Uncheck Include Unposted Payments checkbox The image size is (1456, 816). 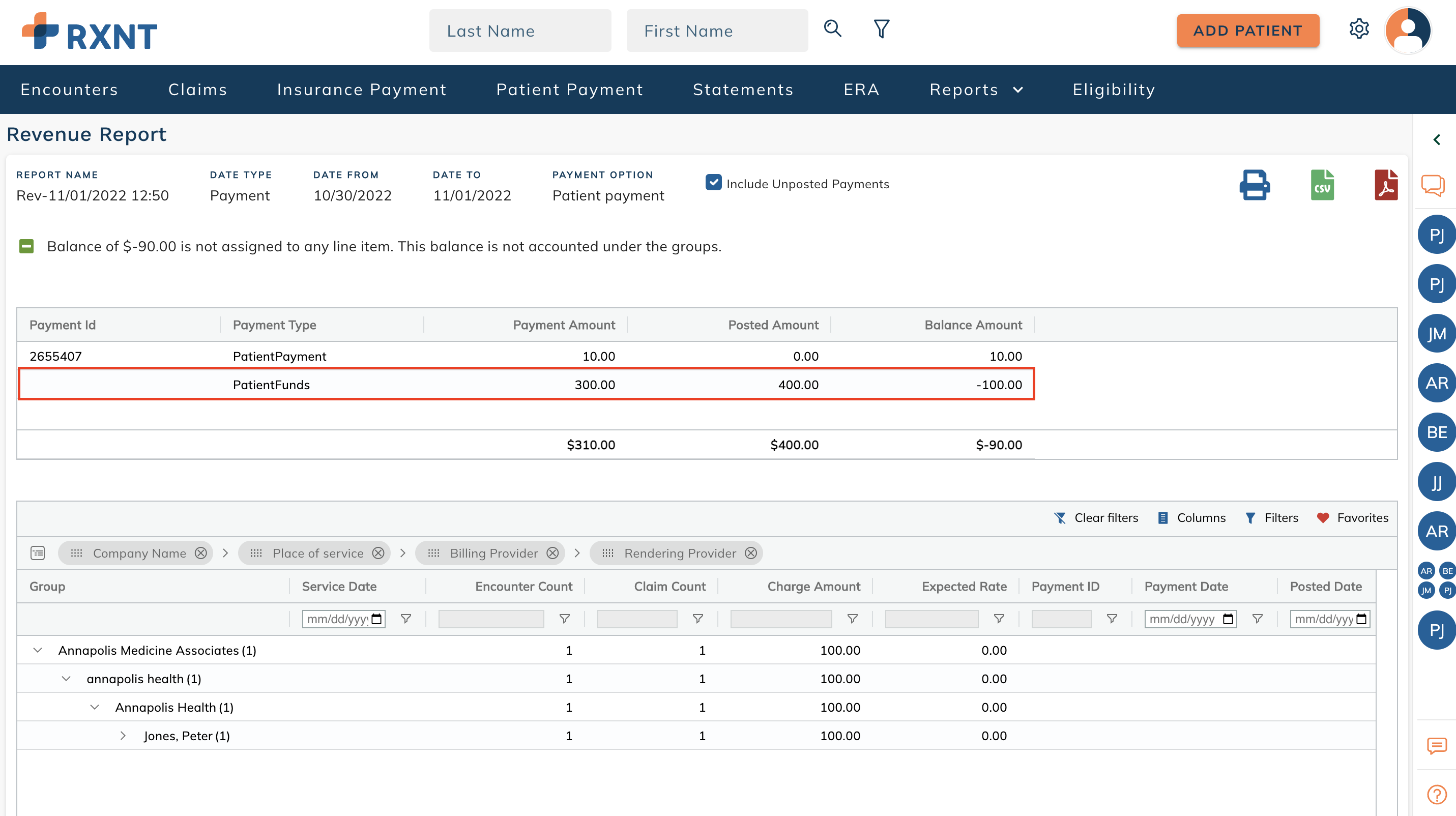click(x=713, y=183)
